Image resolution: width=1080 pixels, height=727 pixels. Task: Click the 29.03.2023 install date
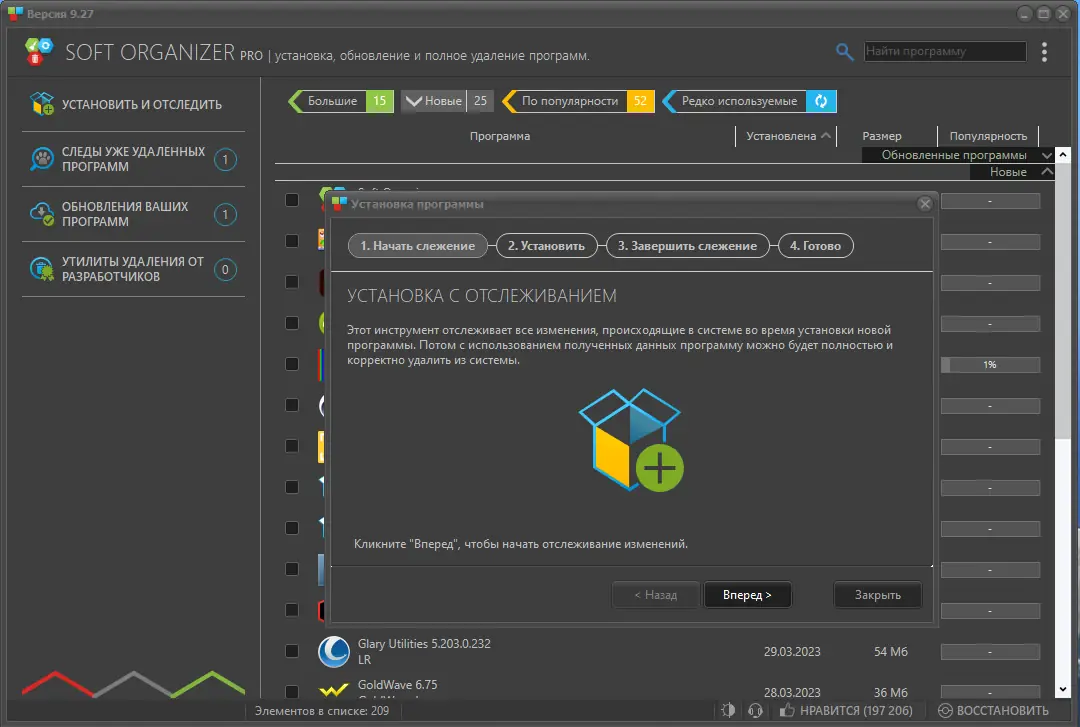point(792,652)
